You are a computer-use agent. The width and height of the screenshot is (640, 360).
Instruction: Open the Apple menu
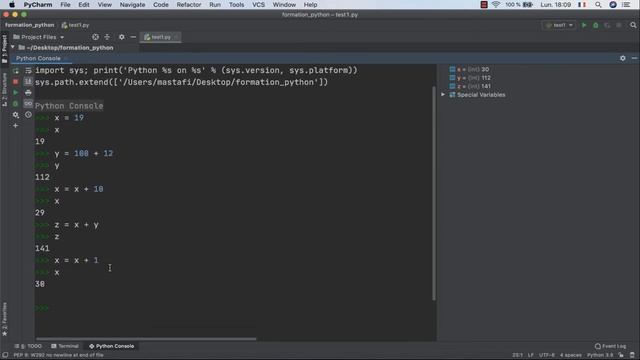(12, 5)
